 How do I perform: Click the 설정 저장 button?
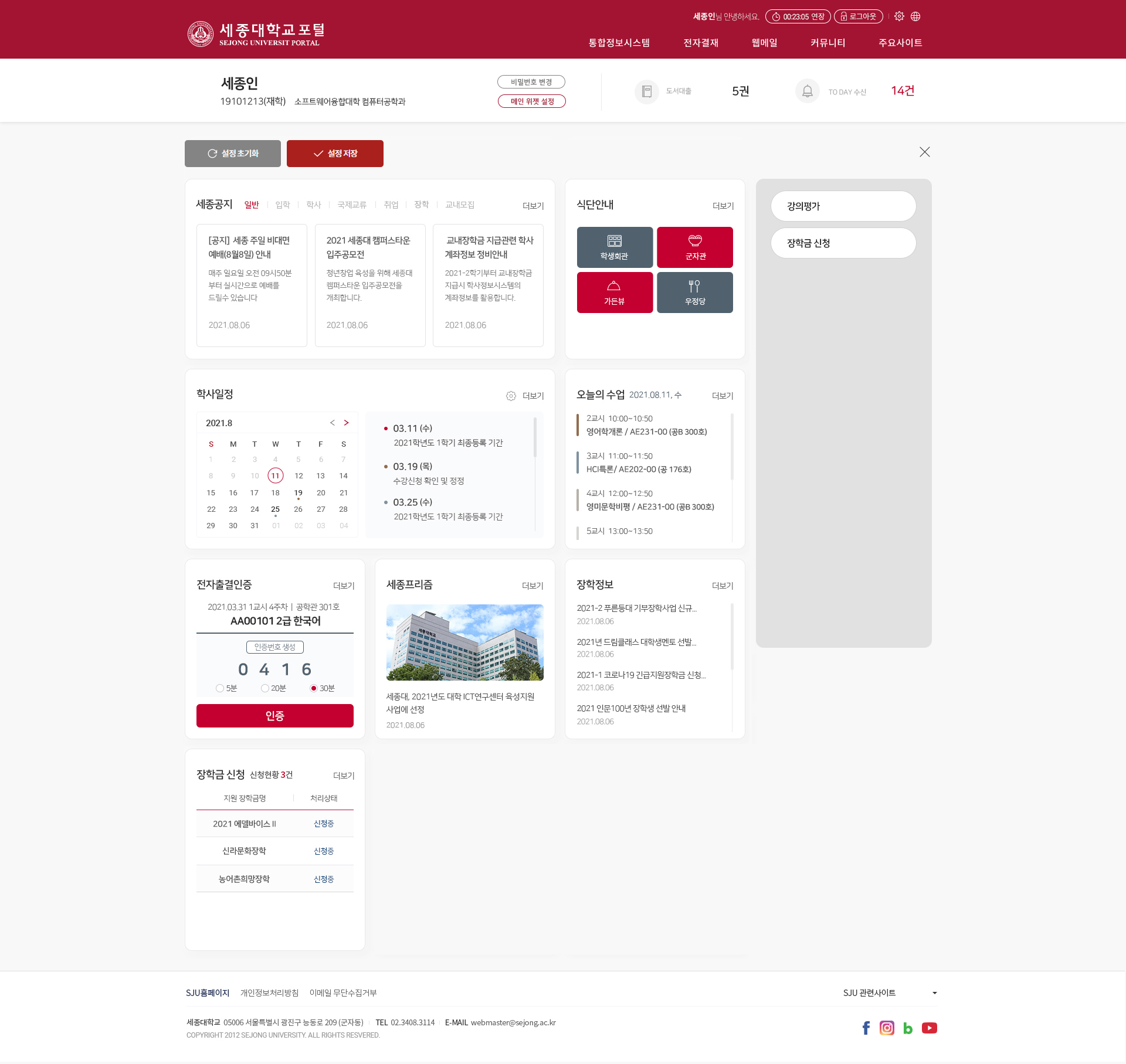tap(335, 154)
